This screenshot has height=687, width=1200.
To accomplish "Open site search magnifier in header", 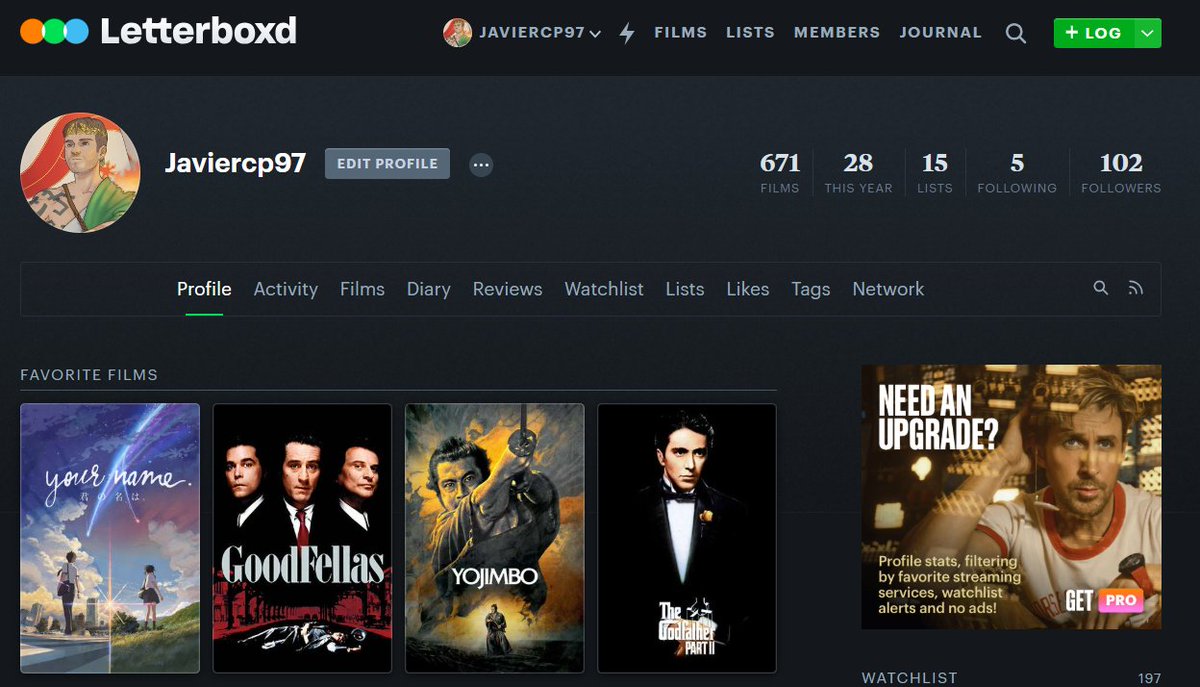I will [1015, 33].
